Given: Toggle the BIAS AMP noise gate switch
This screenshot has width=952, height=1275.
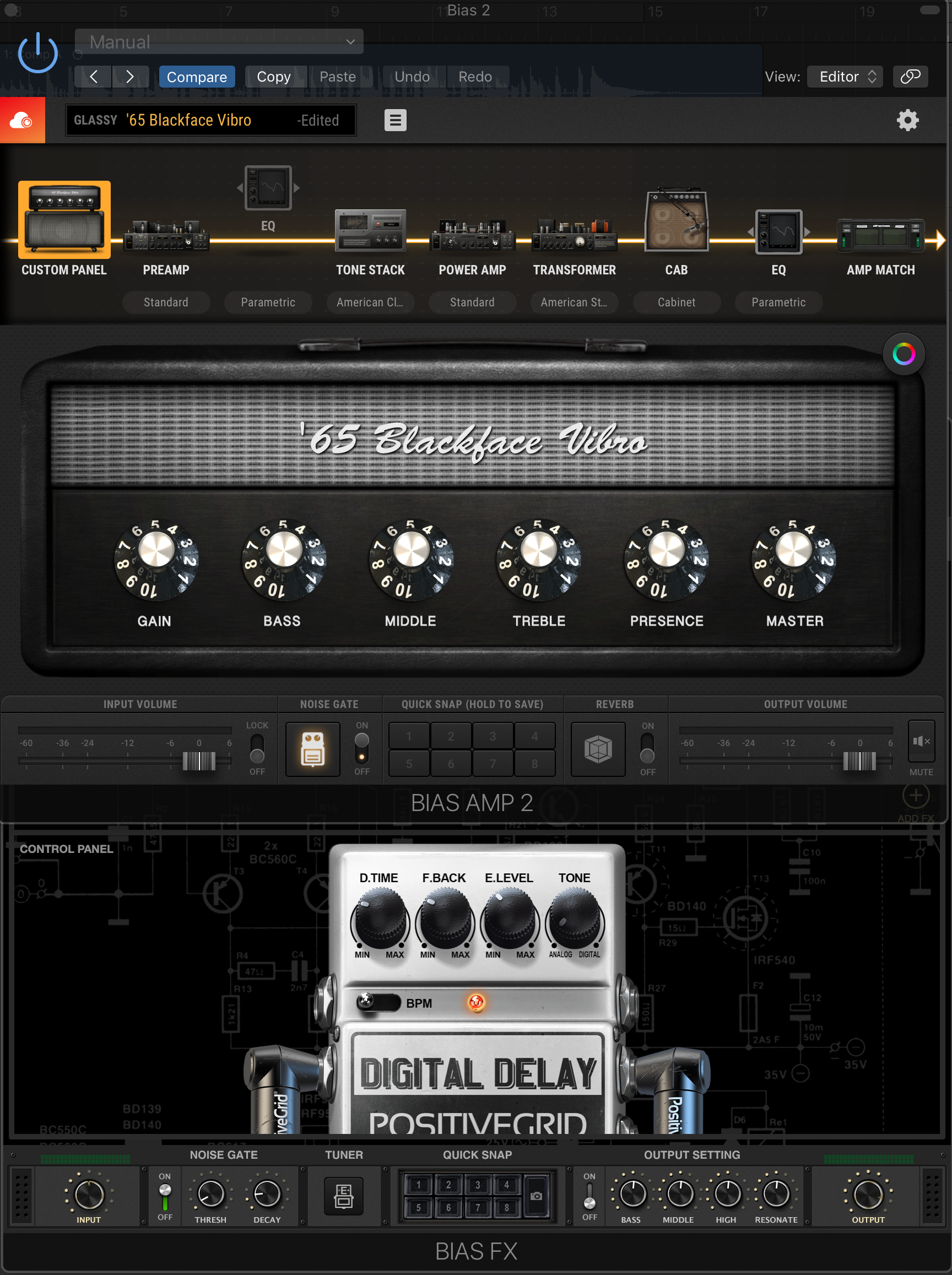Looking at the screenshot, I should click(x=362, y=748).
